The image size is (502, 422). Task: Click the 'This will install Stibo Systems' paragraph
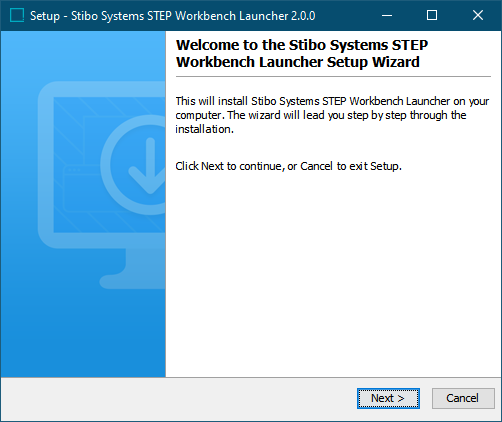pos(332,115)
